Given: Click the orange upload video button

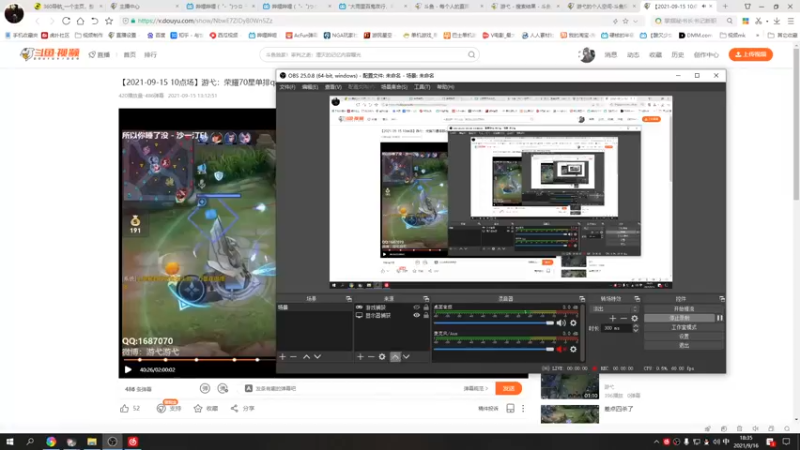Looking at the screenshot, I should pos(751,55).
